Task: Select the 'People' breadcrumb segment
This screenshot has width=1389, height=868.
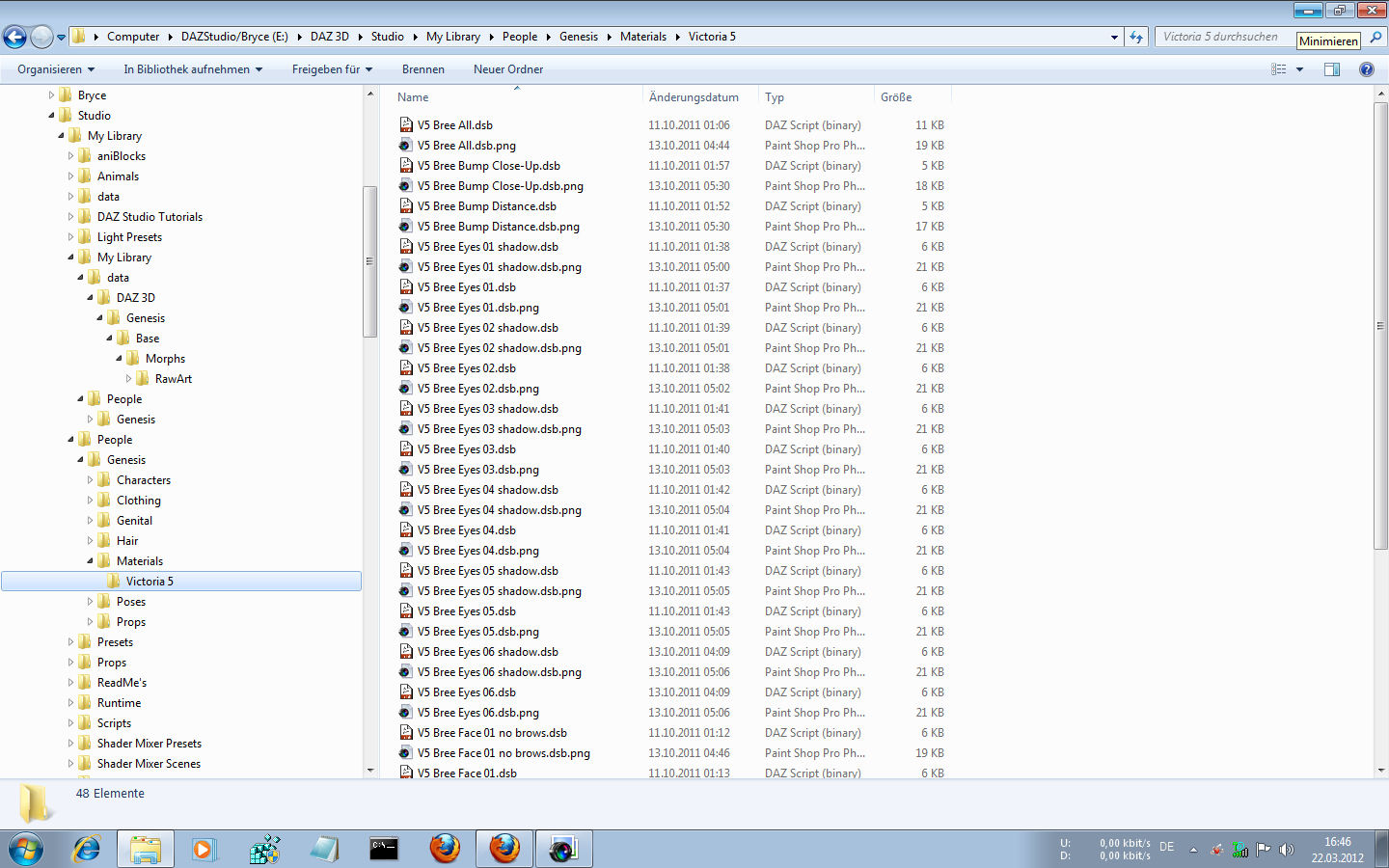Action: click(x=520, y=37)
